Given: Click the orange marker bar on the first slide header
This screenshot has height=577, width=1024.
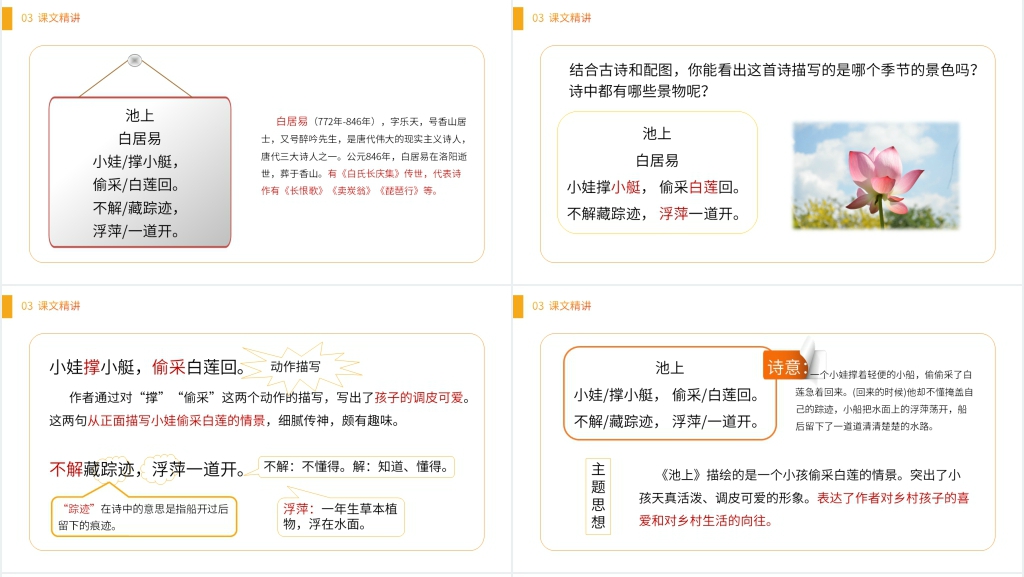Looking at the screenshot, I should point(7,18).
